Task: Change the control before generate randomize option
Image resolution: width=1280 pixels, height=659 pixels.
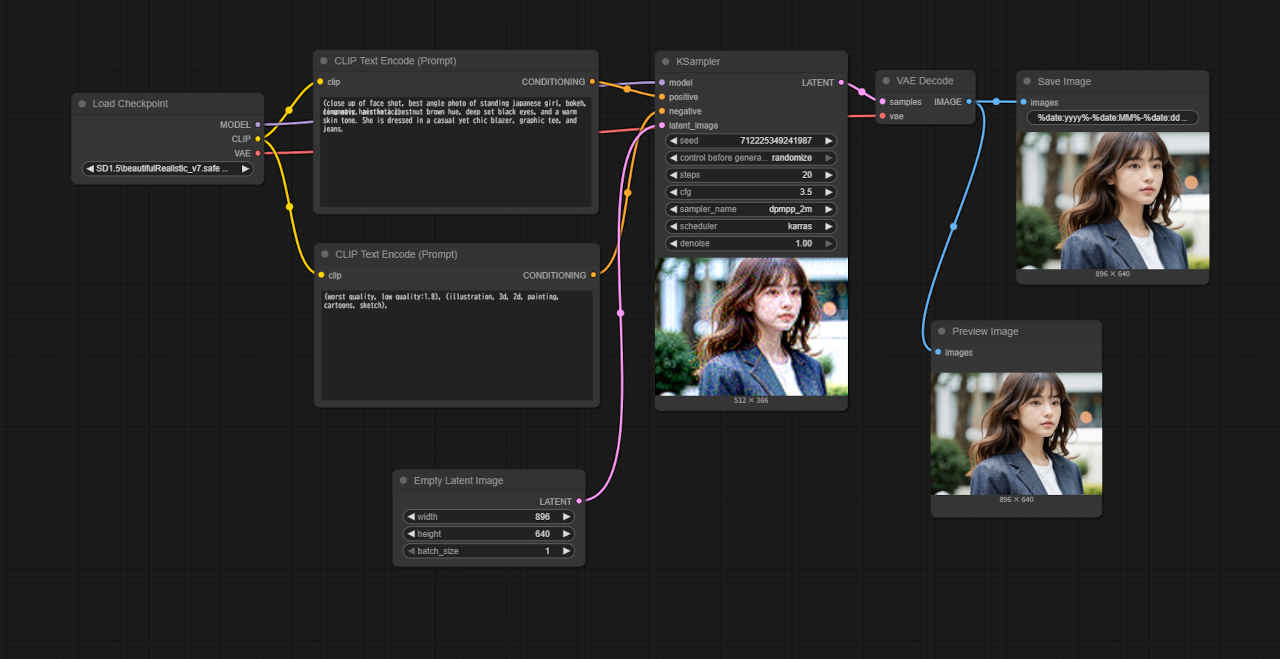Action: click(751, 158)
